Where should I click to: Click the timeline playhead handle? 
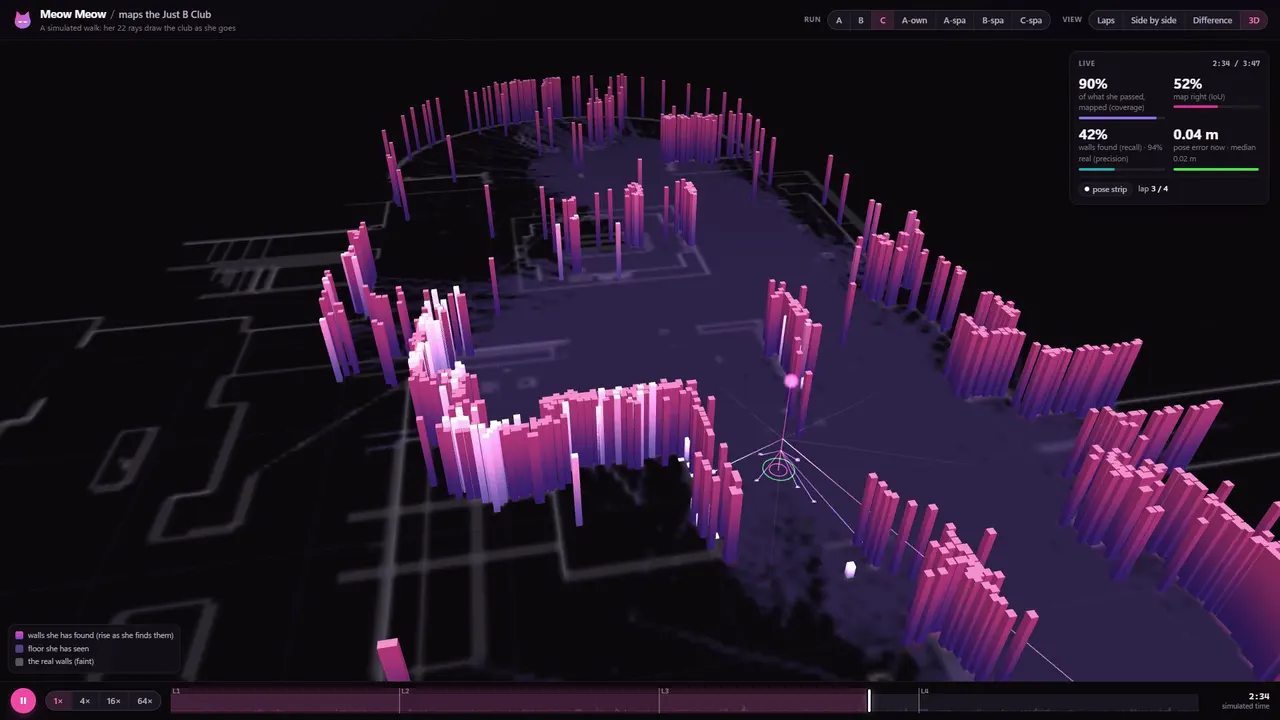869,701
